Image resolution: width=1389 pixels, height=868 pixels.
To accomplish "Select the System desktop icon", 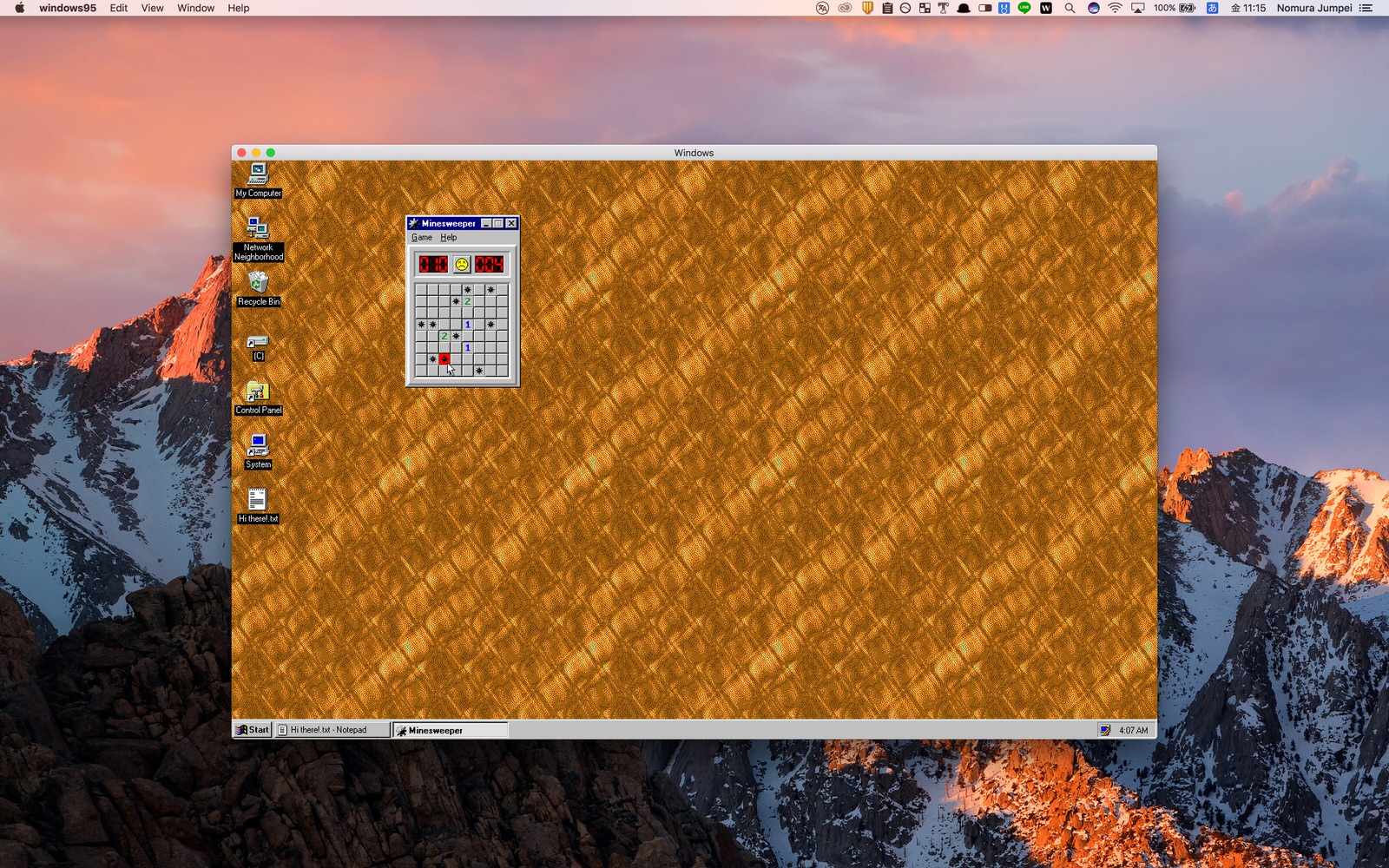I will (x=258, y=451).
